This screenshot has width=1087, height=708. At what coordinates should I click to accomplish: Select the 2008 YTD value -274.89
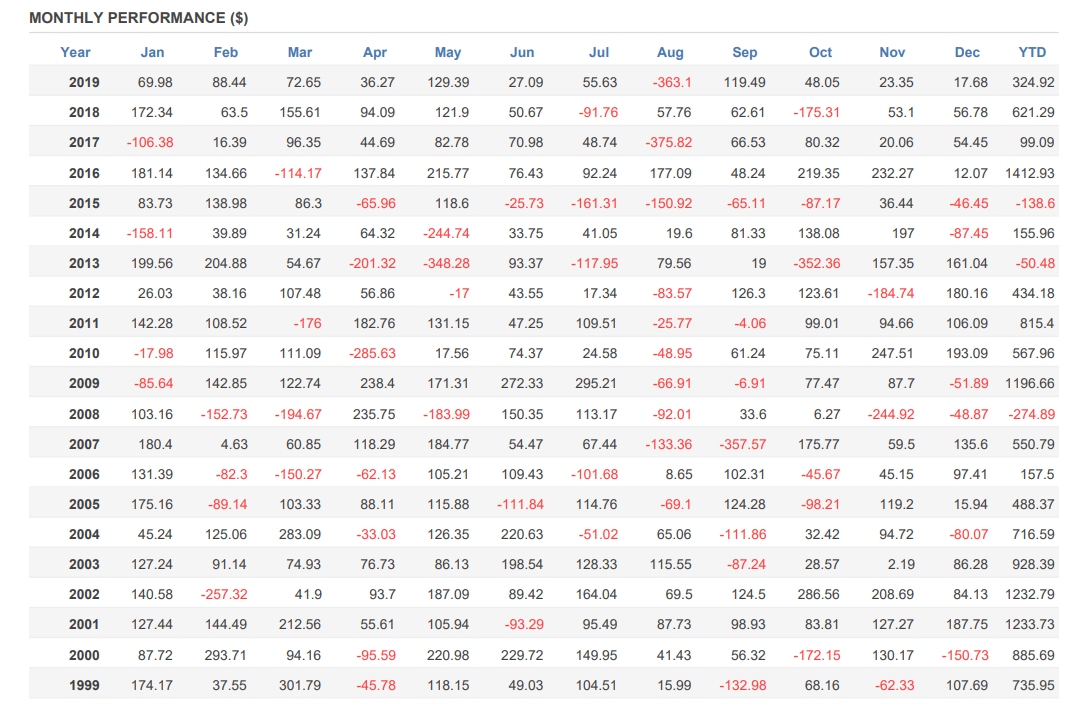click(1032, 414)
